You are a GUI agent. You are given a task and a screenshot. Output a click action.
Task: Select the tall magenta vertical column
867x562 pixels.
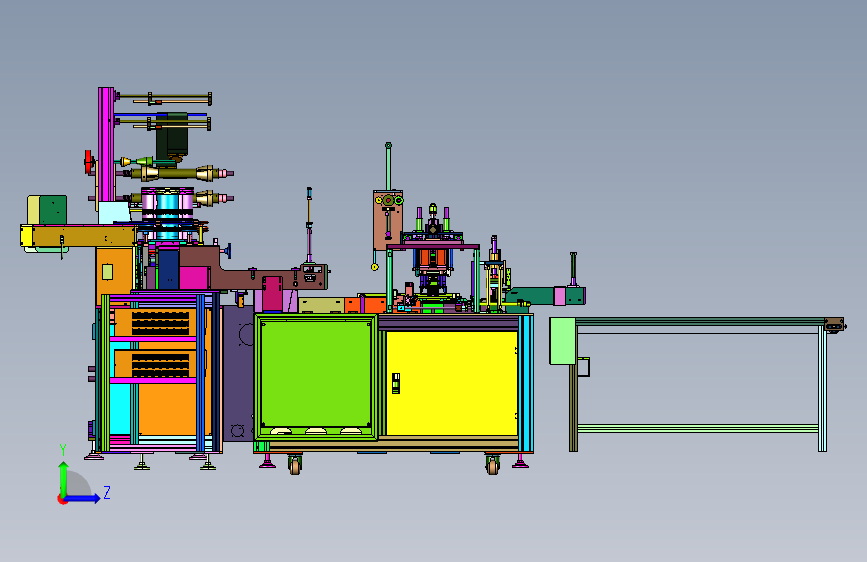106,145
